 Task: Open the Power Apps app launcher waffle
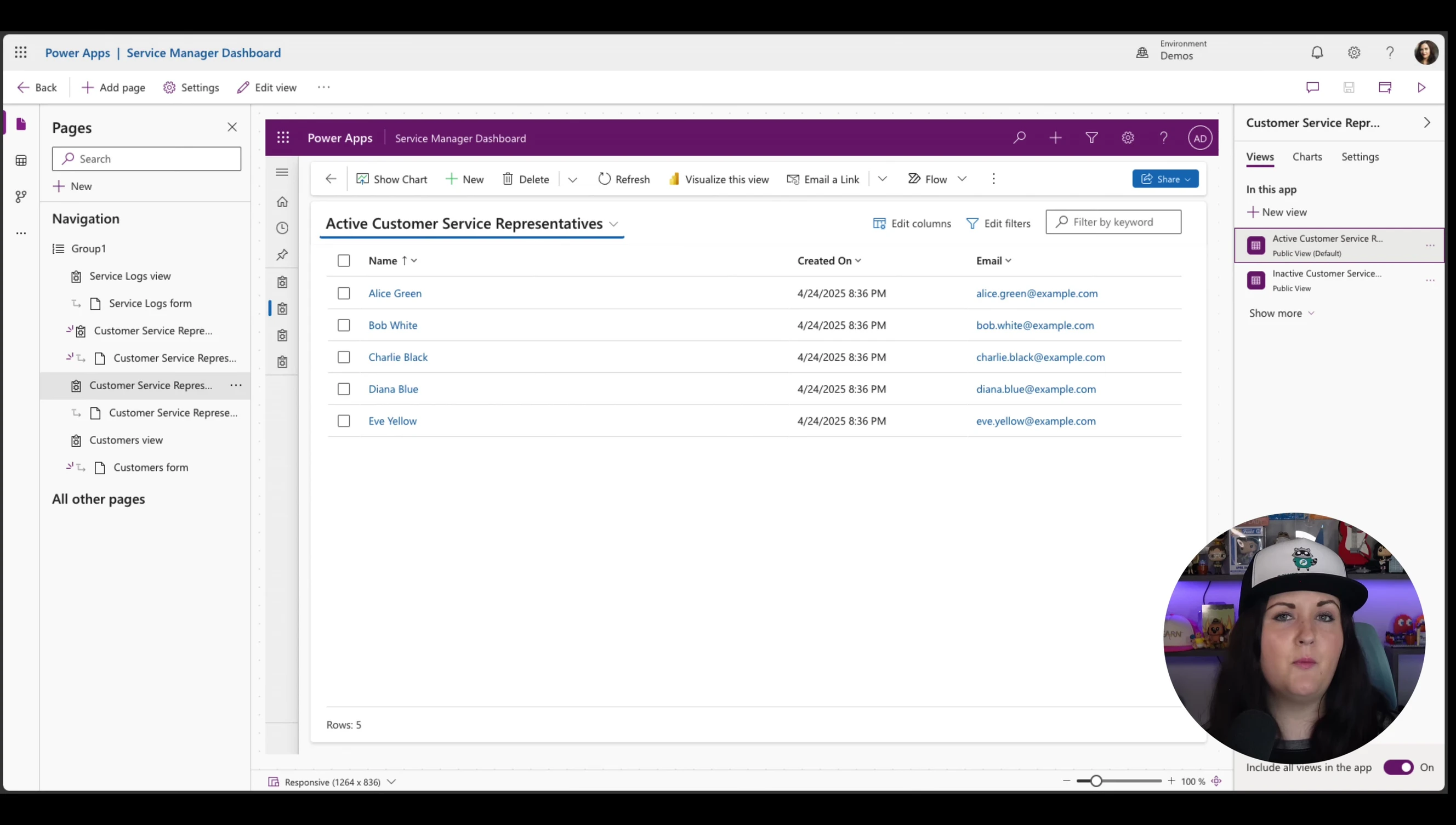(21, 53)
